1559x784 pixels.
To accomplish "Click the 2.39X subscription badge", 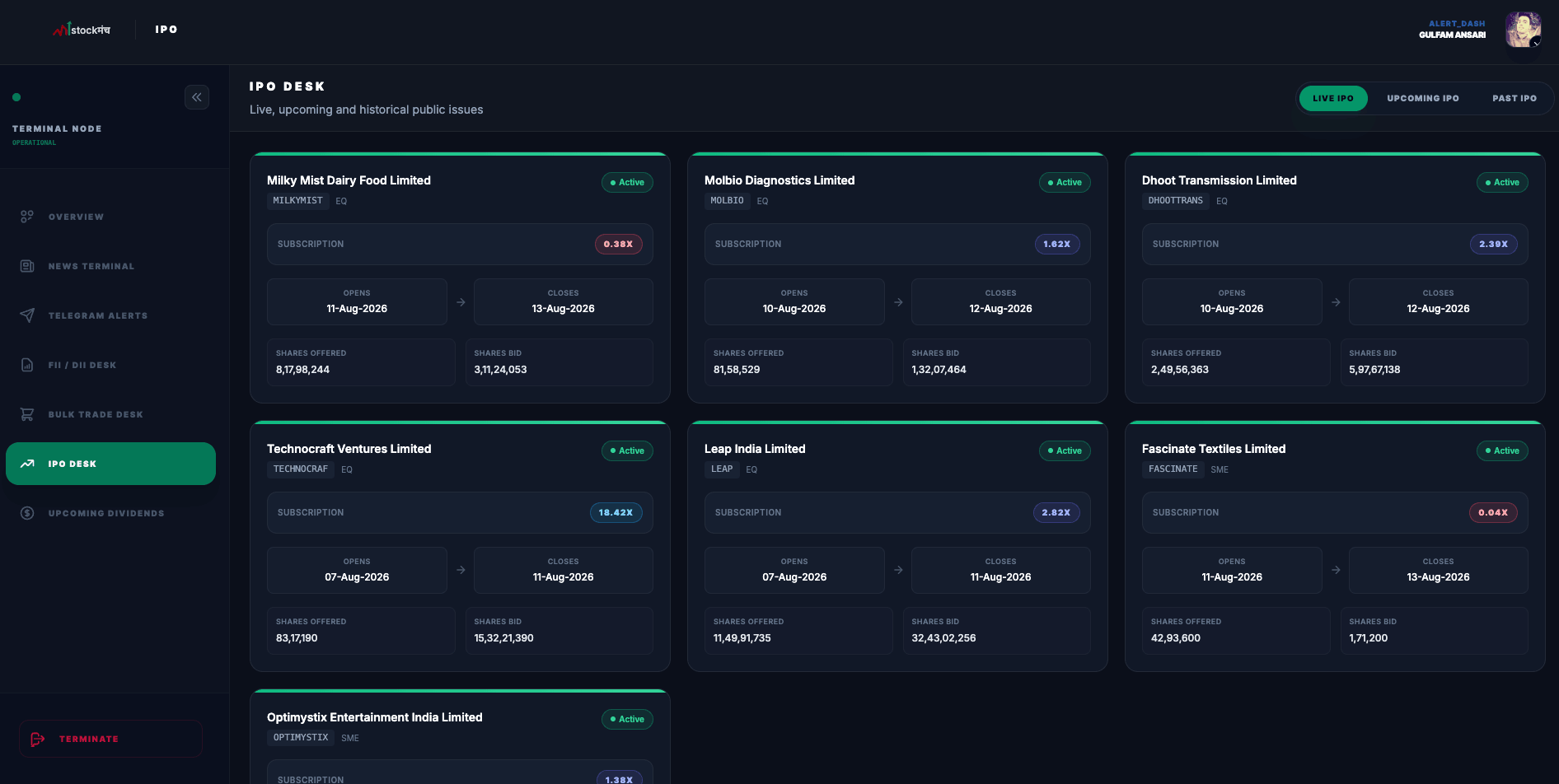I will tap(1493, 244).
